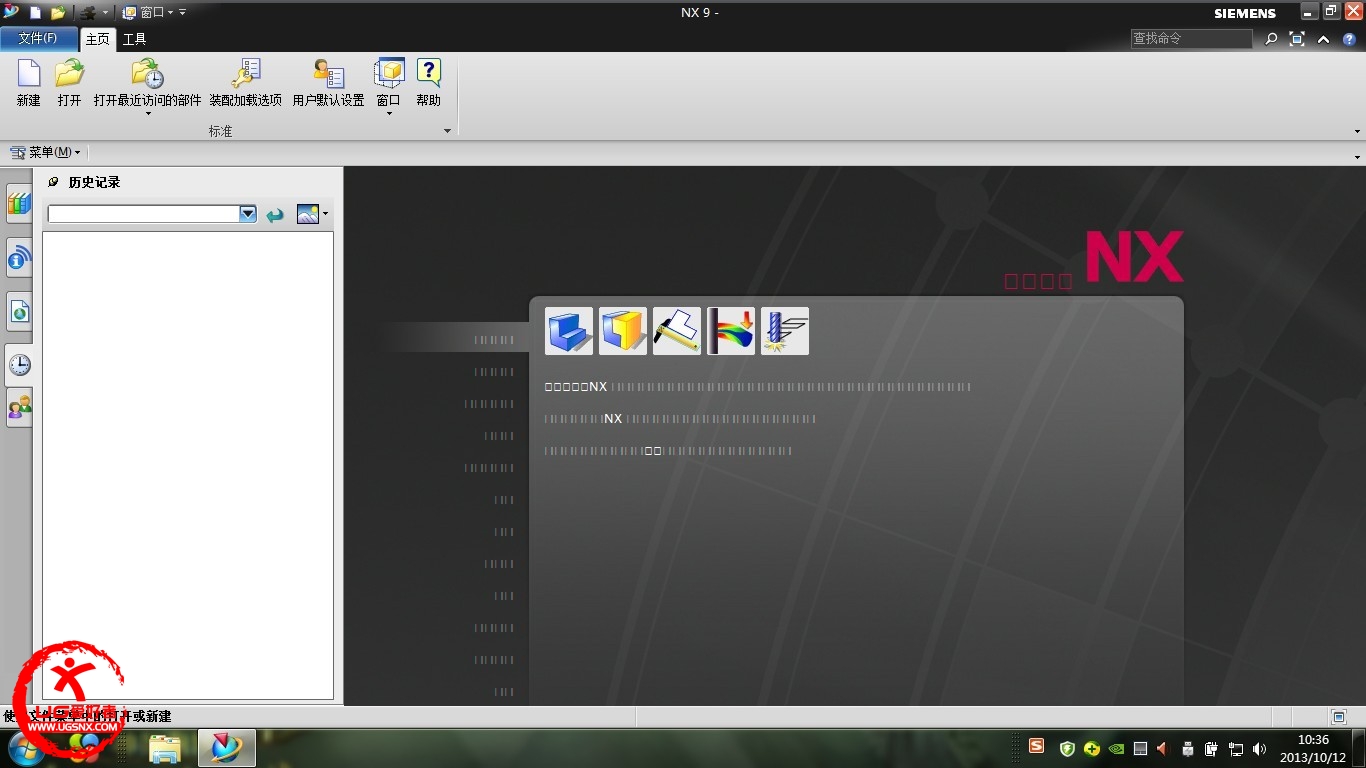This screenshot has width=1366, height=768.
Task: Open the sidebar library books tab icon
Action: (x=19, y=204)
